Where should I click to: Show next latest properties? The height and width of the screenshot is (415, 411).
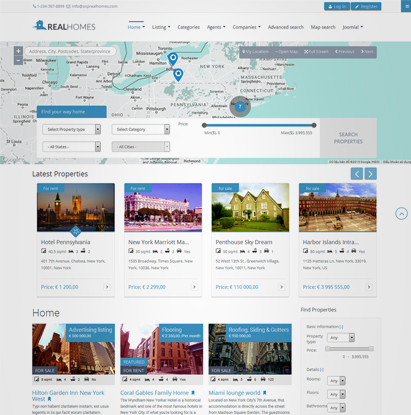(x=371, y=174)
